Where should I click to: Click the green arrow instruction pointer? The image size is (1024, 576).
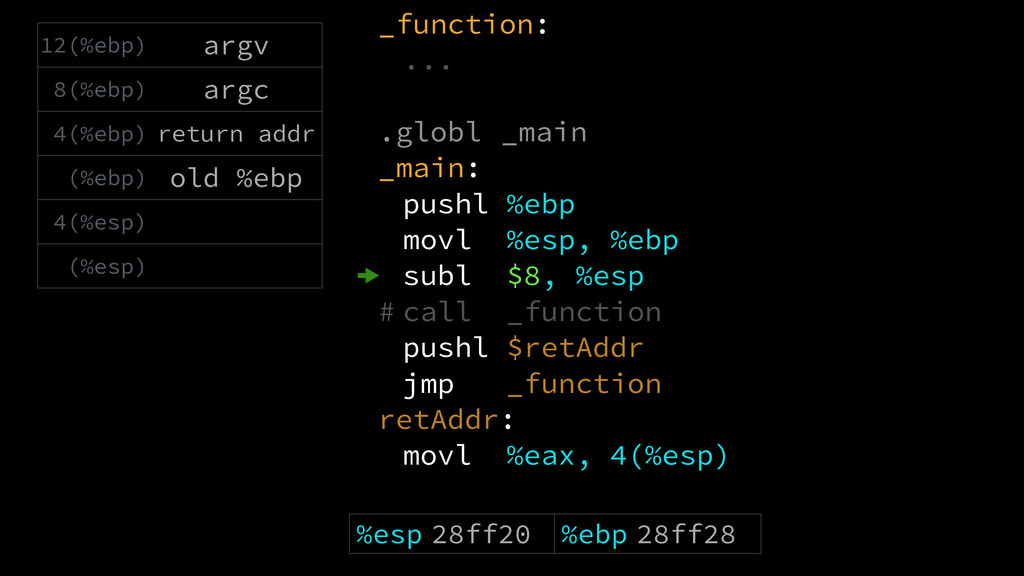[x=368, y=276]
